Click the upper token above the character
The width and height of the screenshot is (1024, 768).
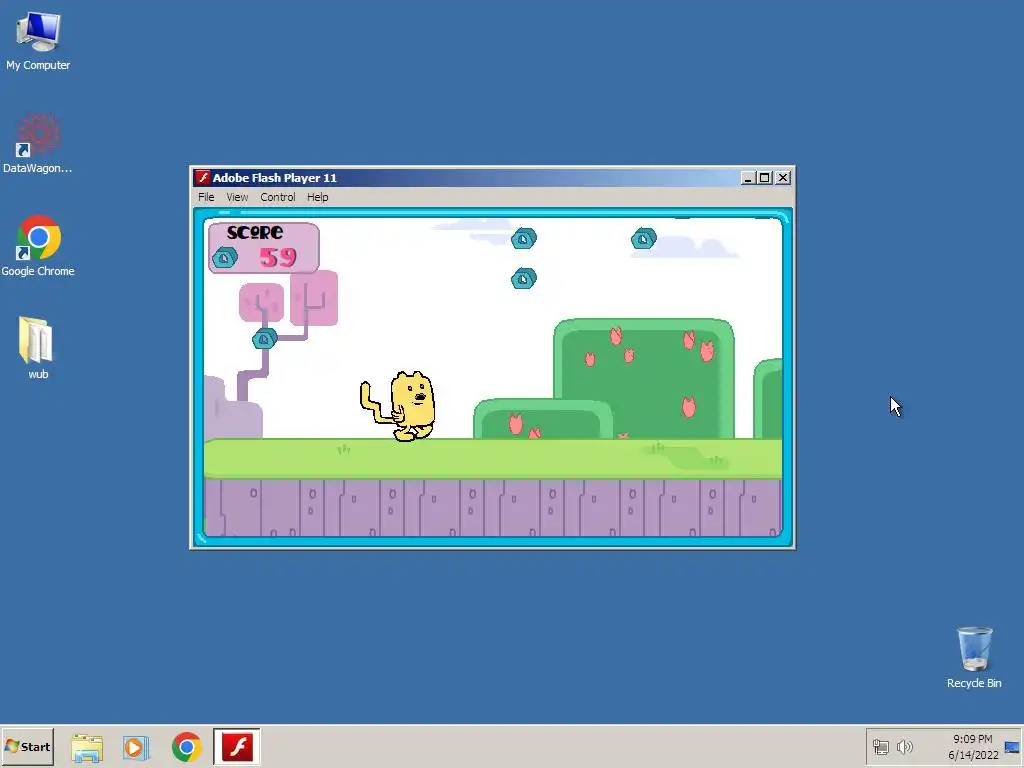(524, 238)
